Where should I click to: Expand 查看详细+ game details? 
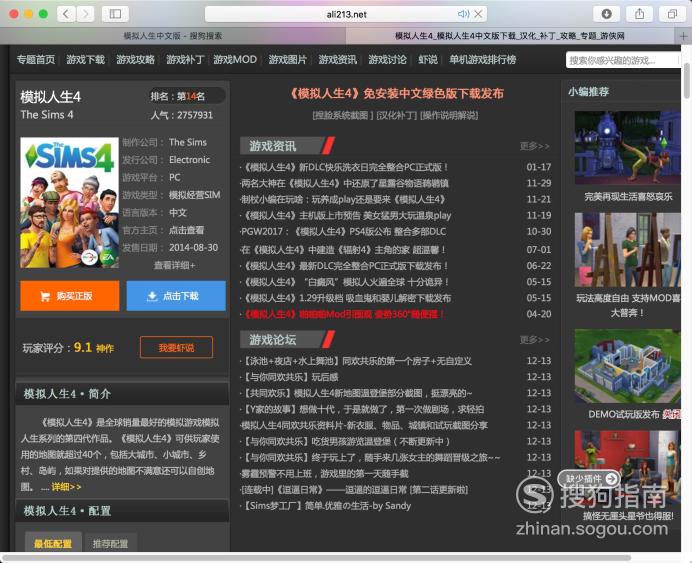174,265
